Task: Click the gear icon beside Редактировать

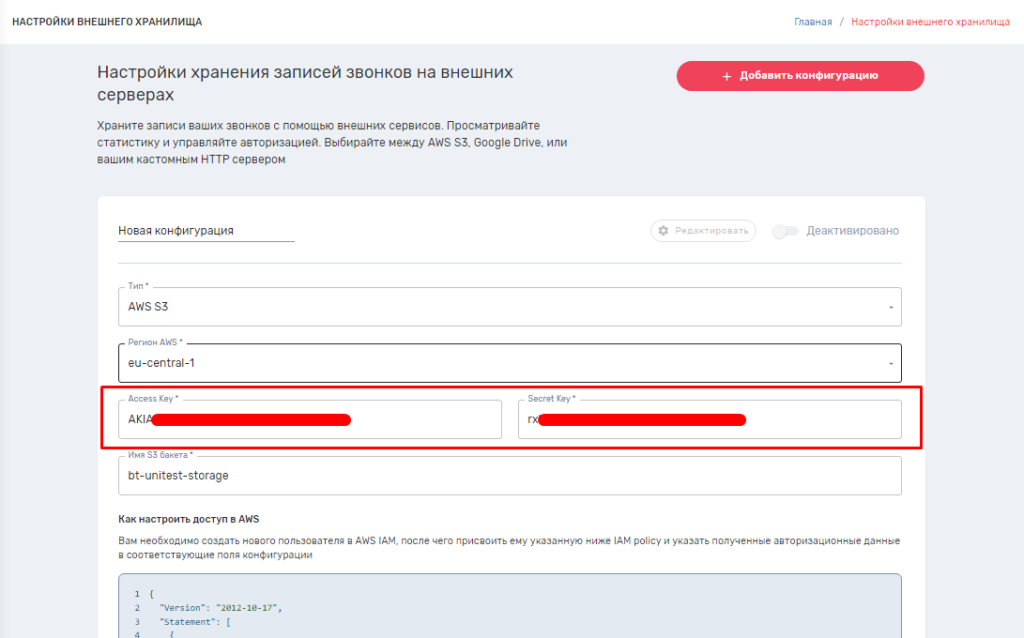Action: (x=663, y=231)
